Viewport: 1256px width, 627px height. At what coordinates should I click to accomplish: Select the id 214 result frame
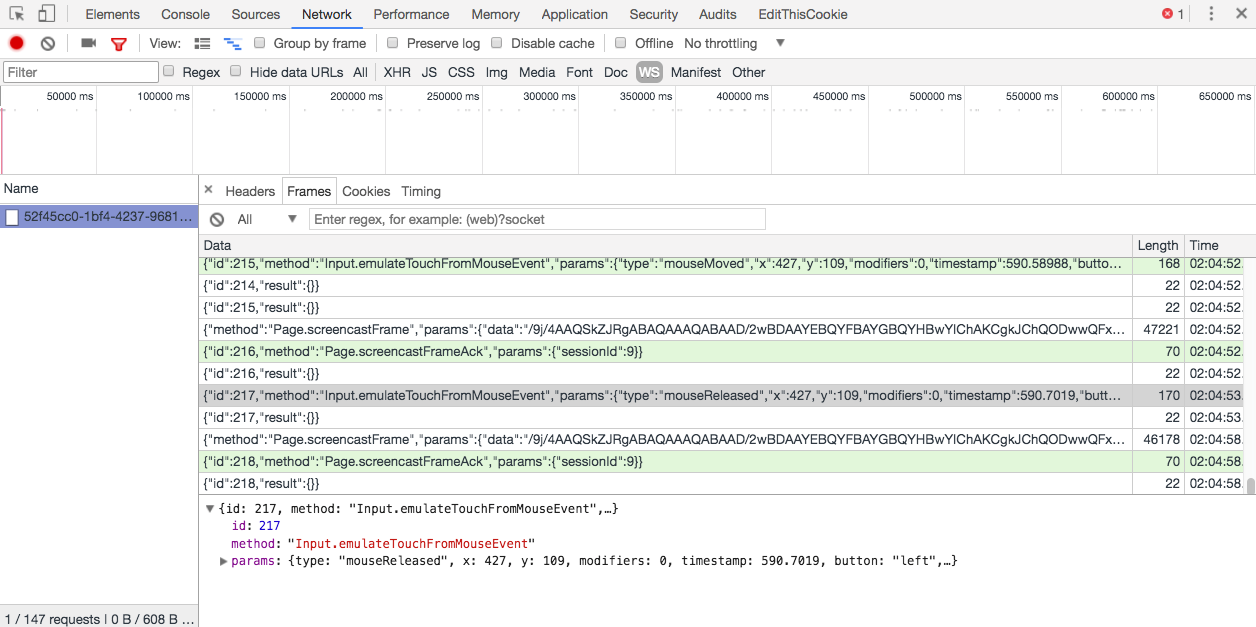coord(722,285)
